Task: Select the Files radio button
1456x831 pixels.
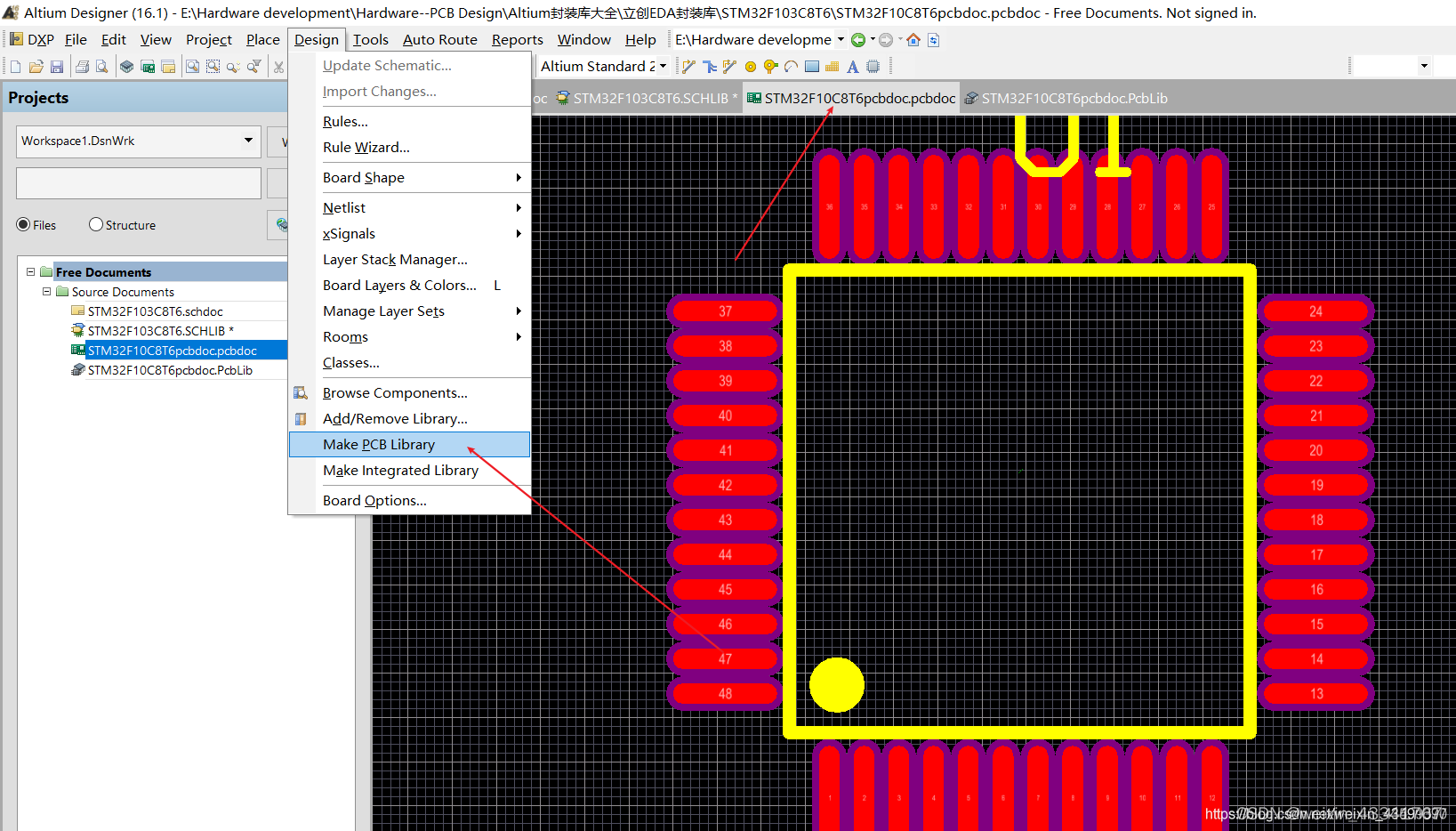Action: [23, 225]
